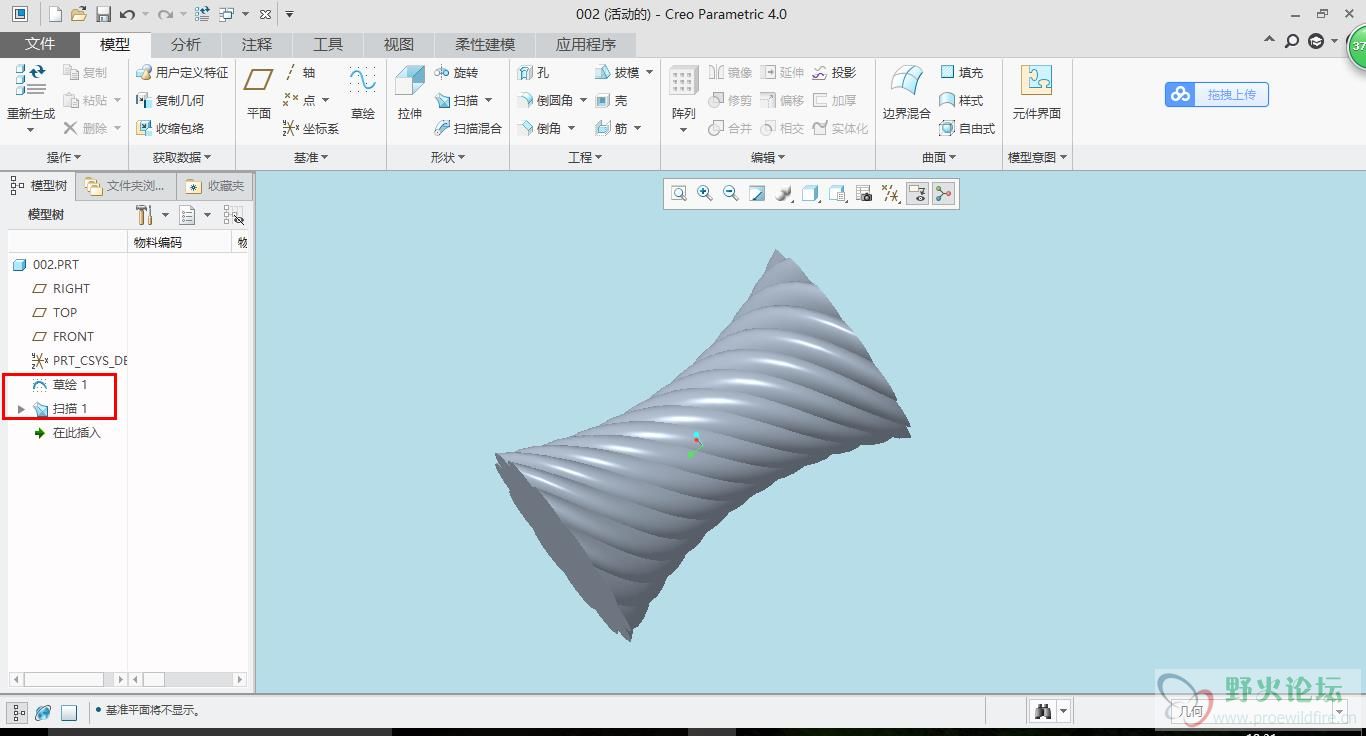This screenshot has height=736, width=1366.
Task: Open the 自由式 freestyle tool
Action: [x=967, y=128]
